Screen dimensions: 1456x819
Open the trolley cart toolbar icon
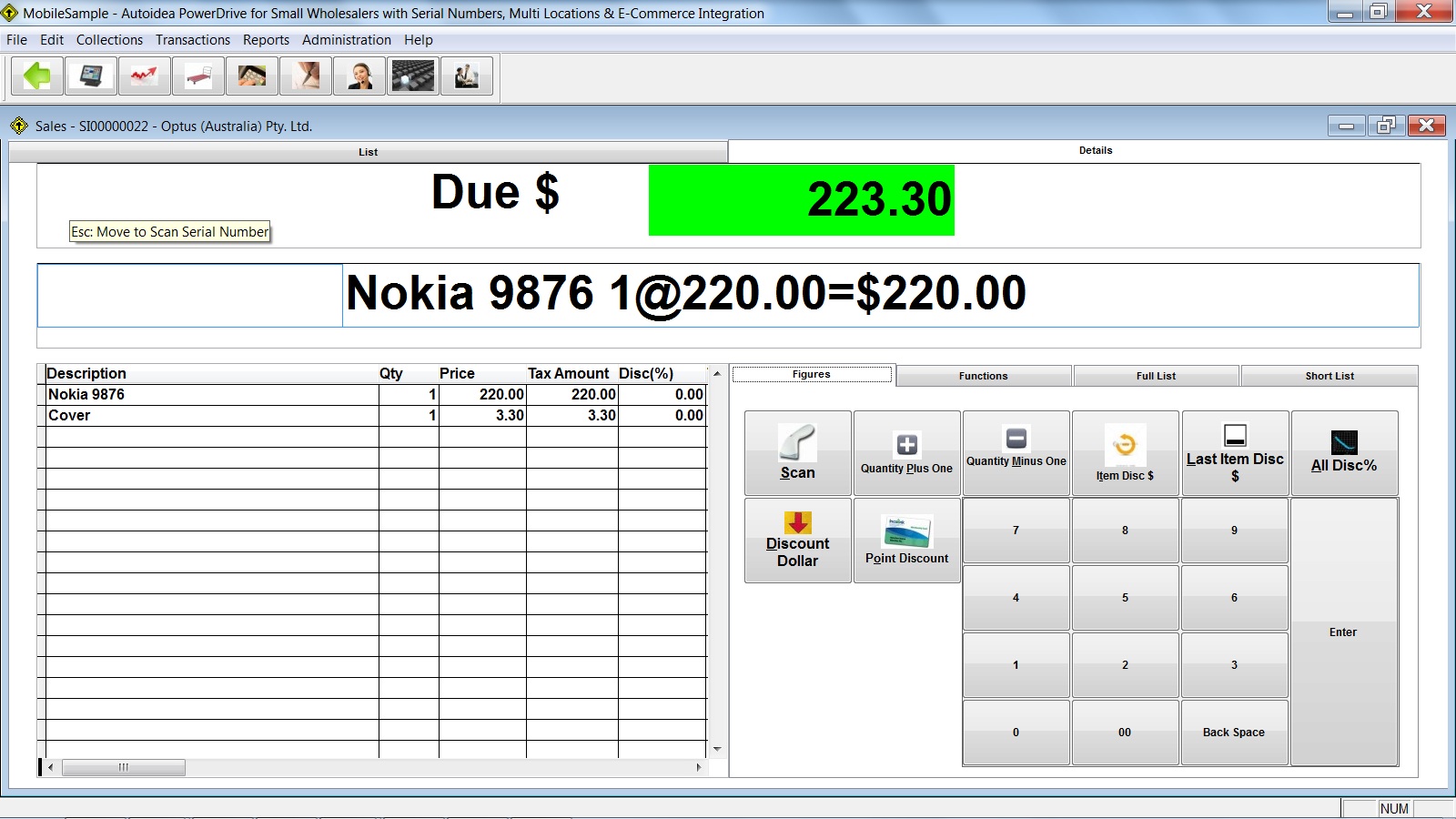click(198, 76)
